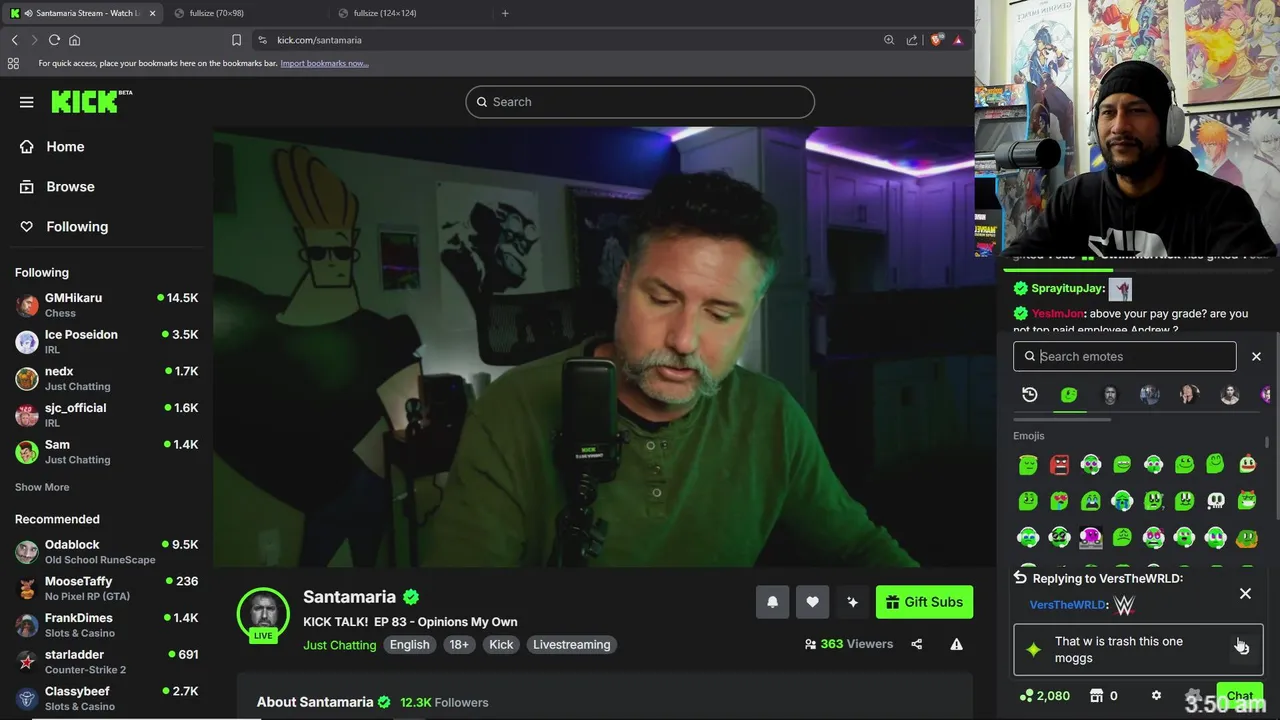Open GMHikaru's channel
Screen dimensions: 1280x720
click(106, 305)
